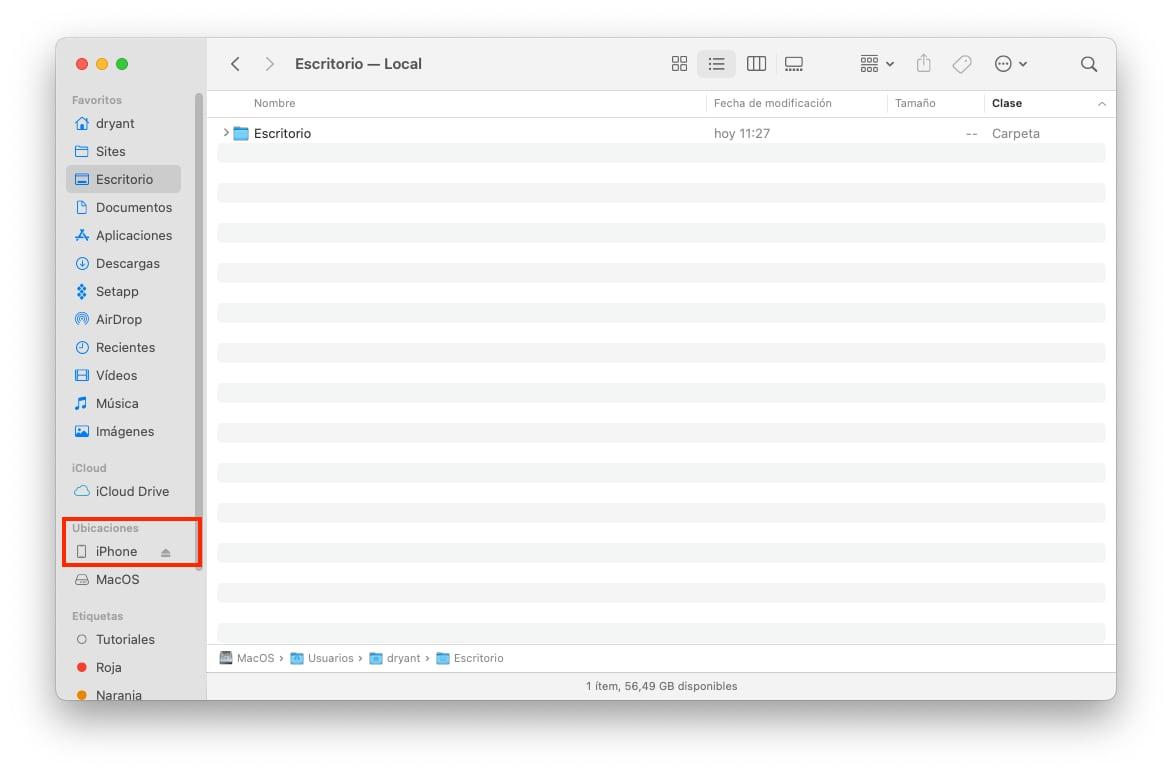
Task: Select AirDrop in the sidebar
Action: pyautogui.click(x=117, y=319)
